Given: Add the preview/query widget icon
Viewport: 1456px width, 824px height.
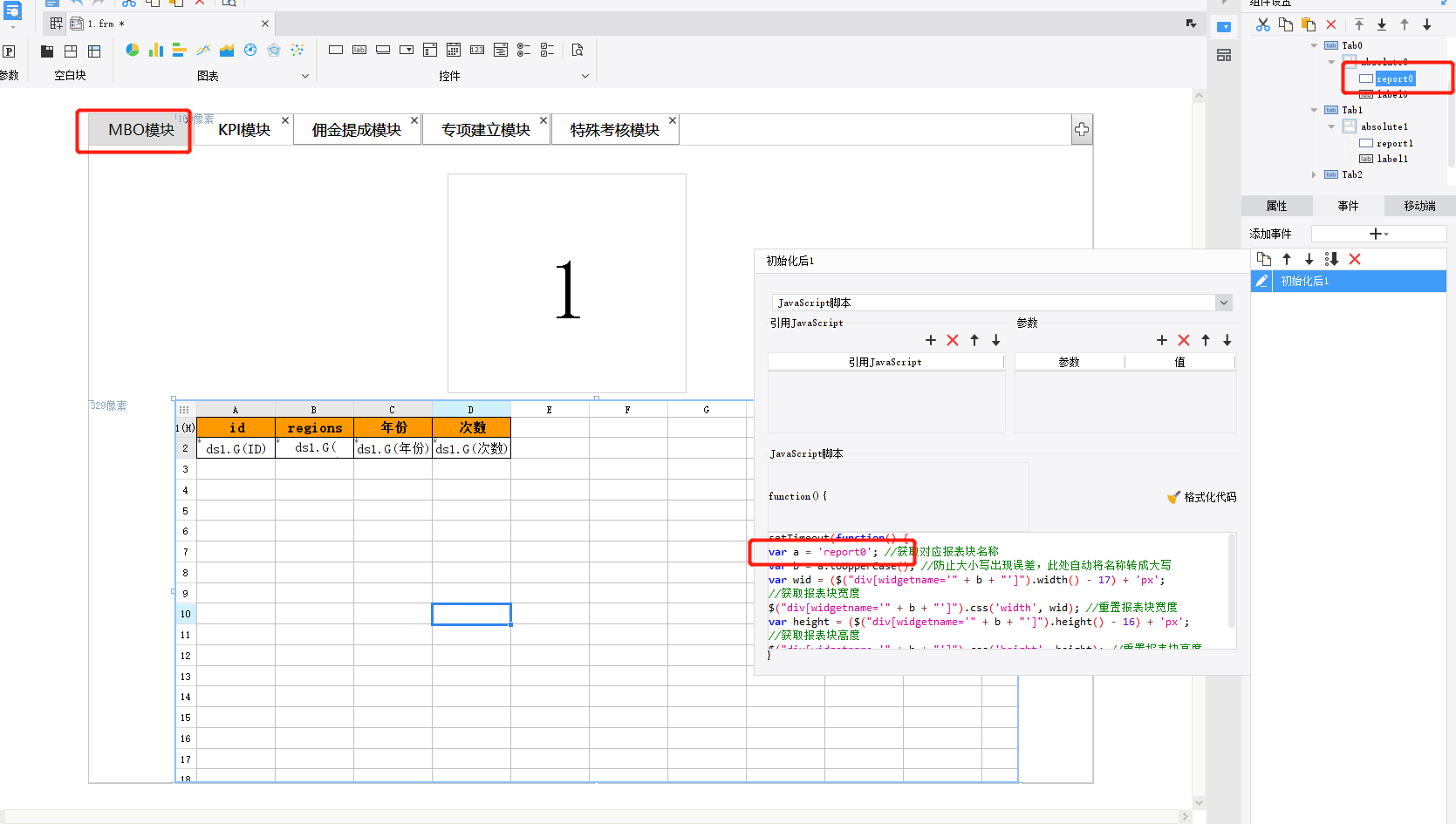Looking at the screenshot, I should tap(578, 50).
